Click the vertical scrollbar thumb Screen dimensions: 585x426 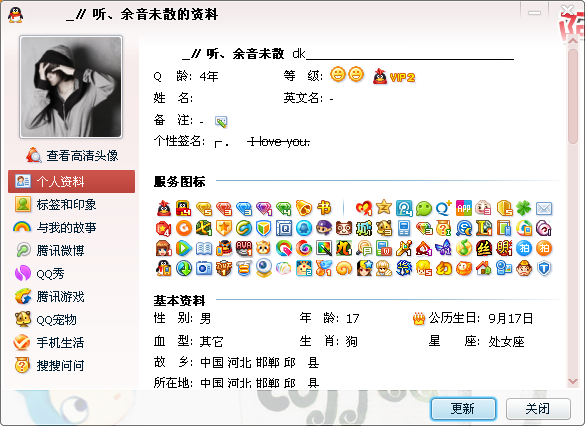click(x=573, y=95)
